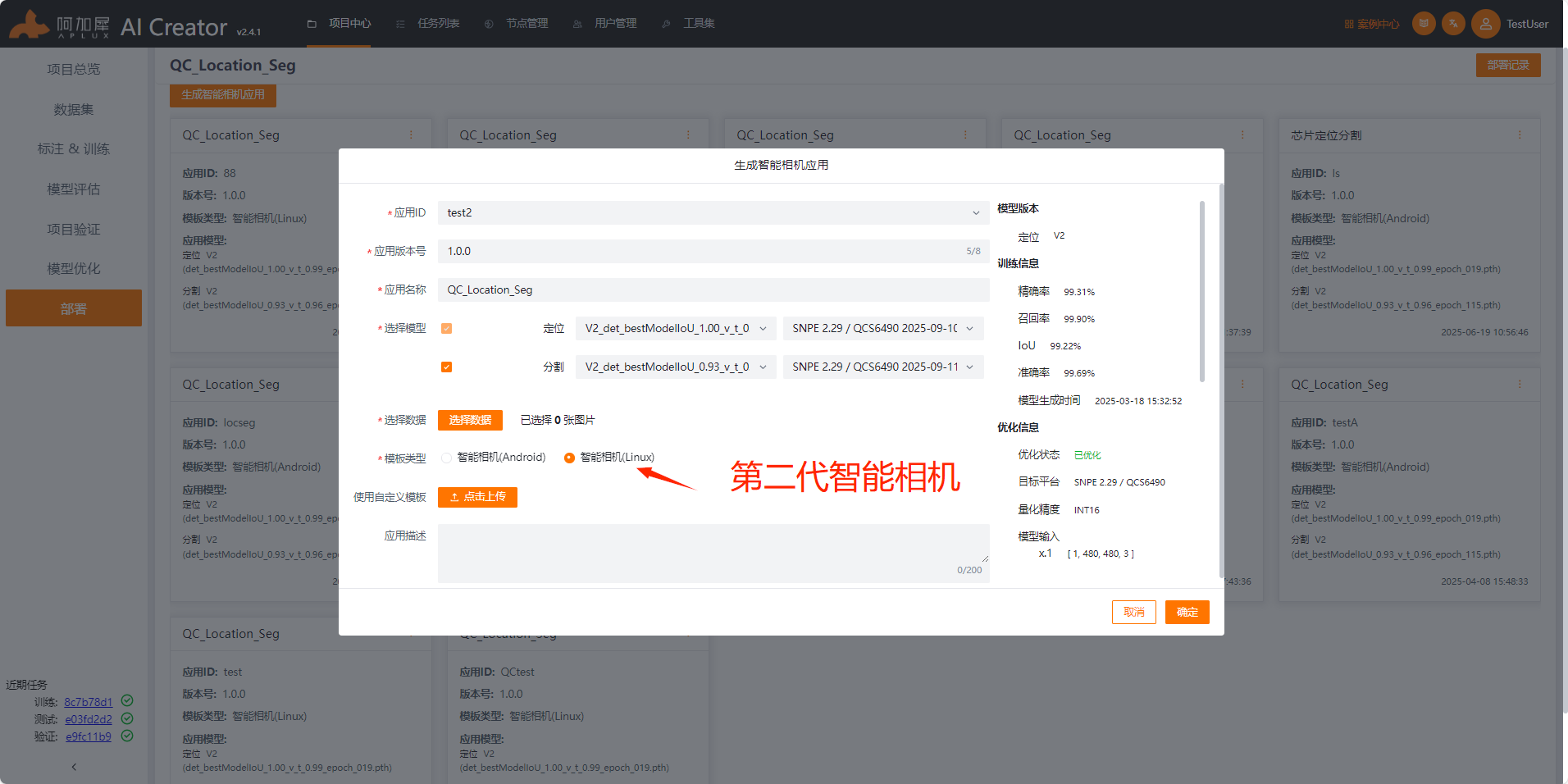Click the 生成智能相机应用 button behind dialog
The image size is (1568, 784).
click(x=223, y=95)
